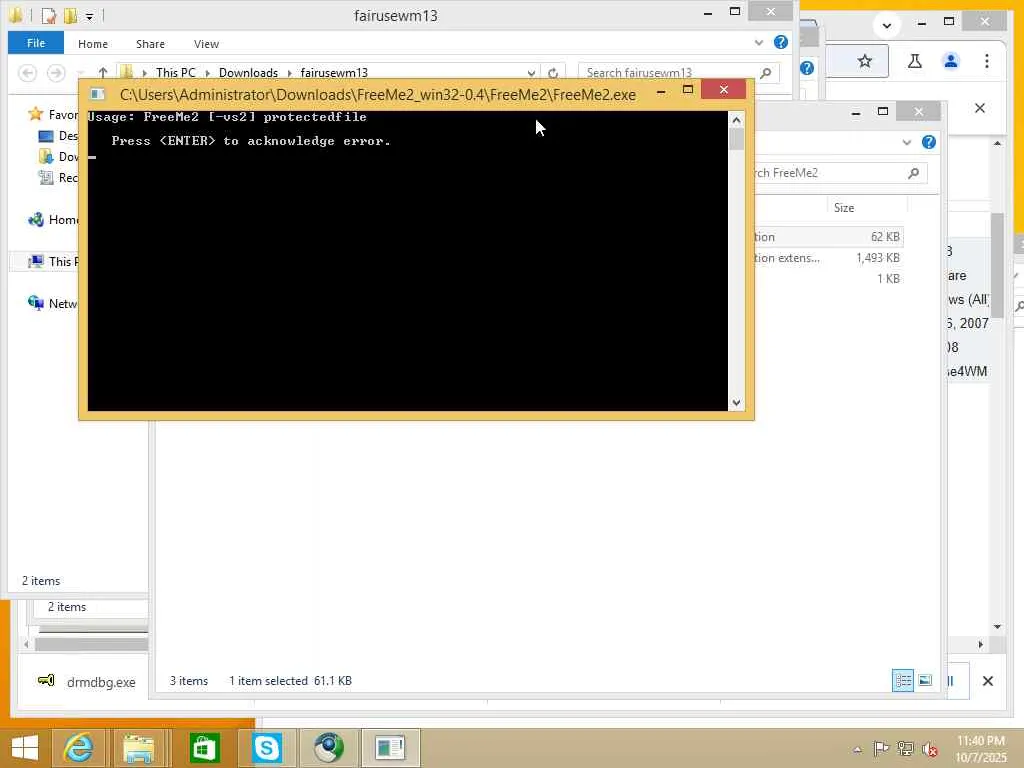The height and width of the screenshot is (768, 1024).
Task: Open browser tab search dropdown
Action: click(886, 25)
